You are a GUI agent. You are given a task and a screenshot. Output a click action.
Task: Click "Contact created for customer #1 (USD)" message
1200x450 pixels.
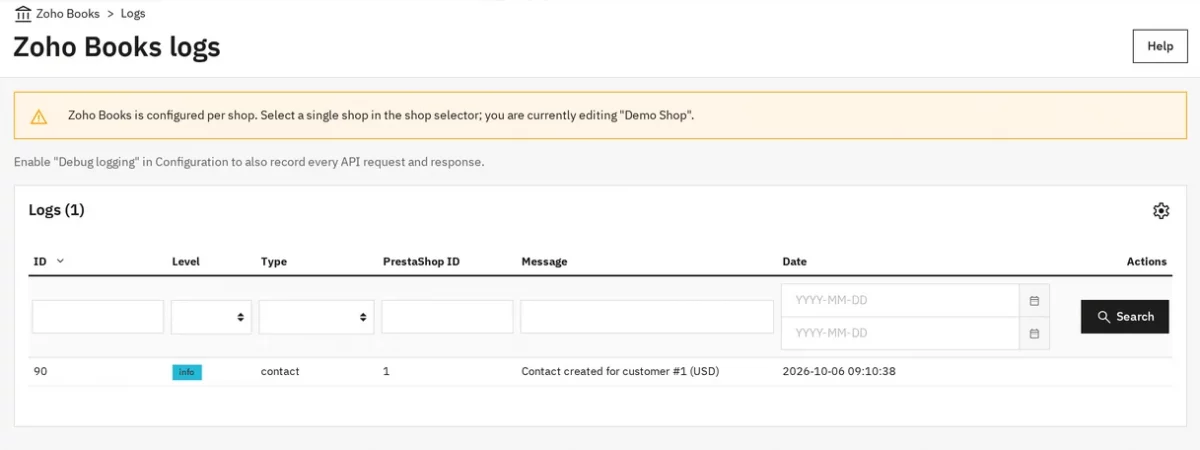tap(620, 371)
